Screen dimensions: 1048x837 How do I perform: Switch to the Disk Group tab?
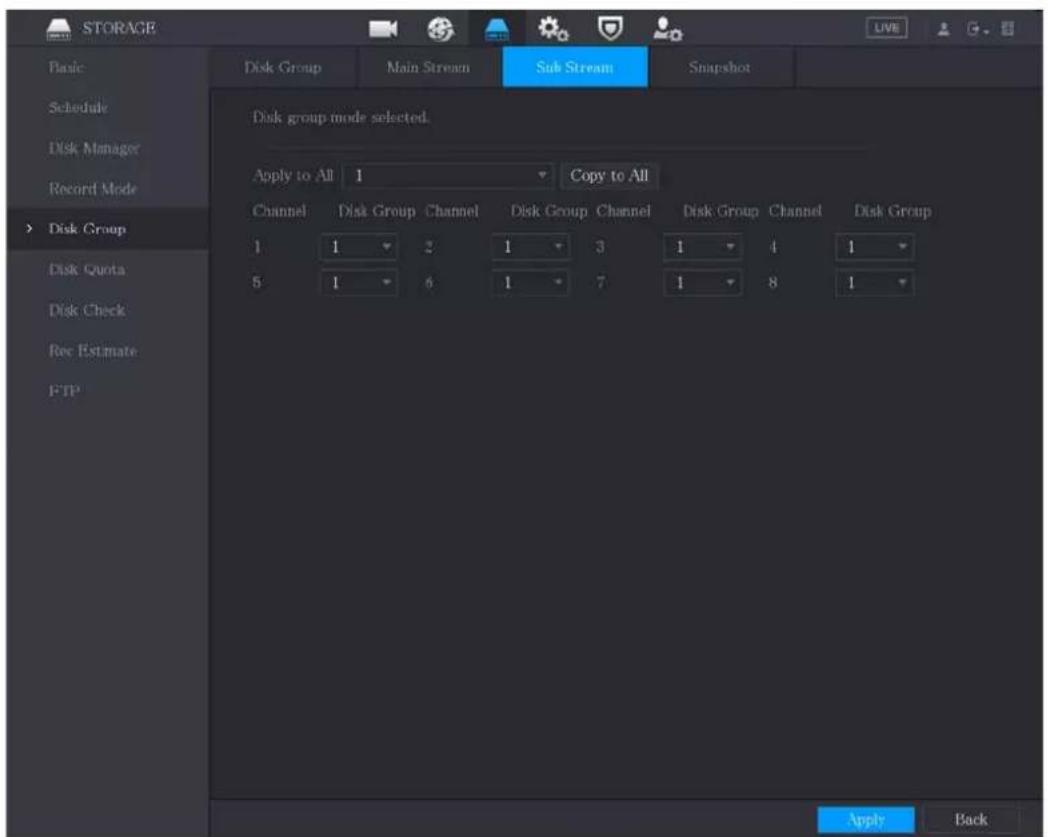click(283, 67)
